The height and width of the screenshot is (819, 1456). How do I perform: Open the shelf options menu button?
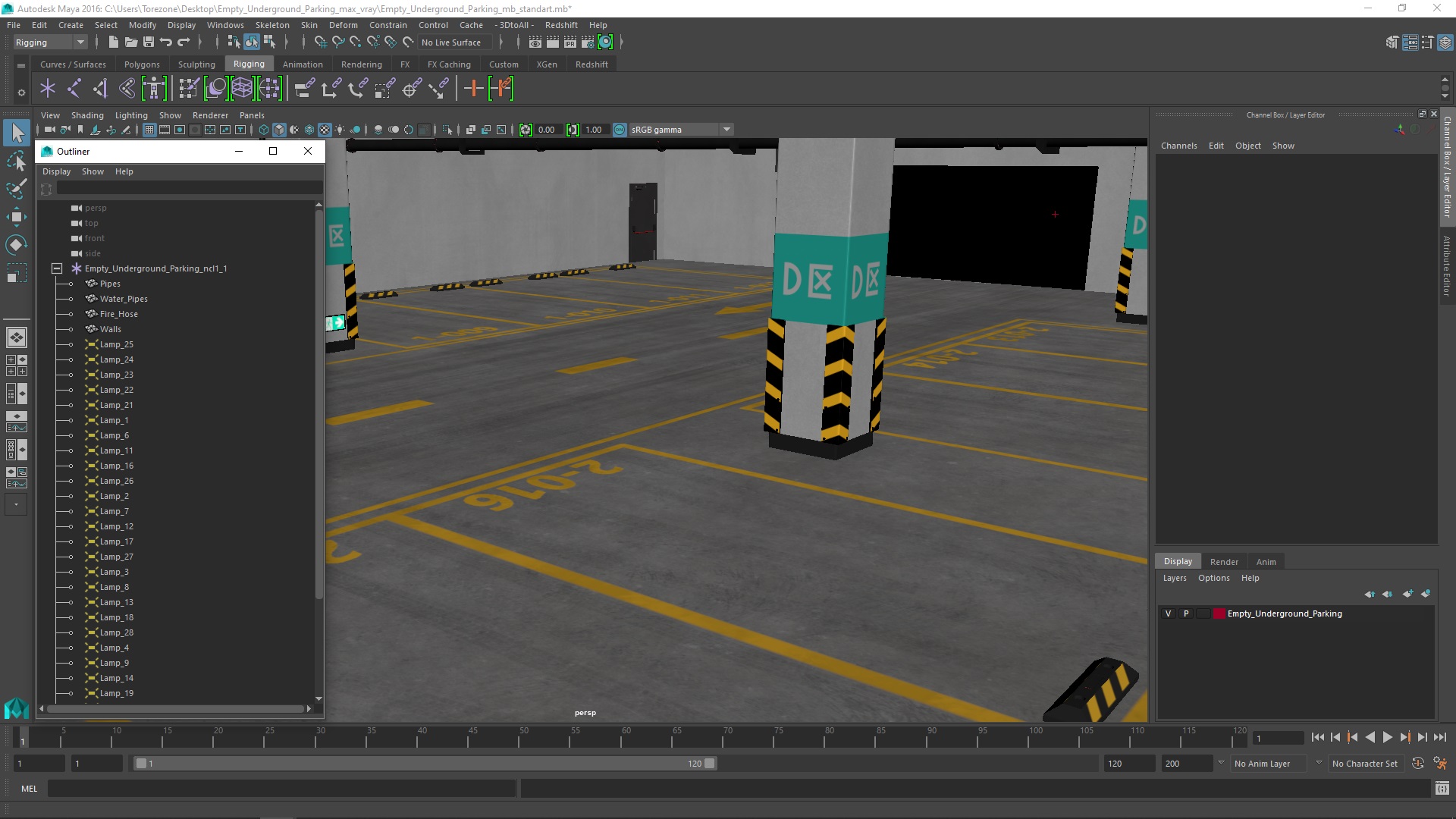(21, 93)
